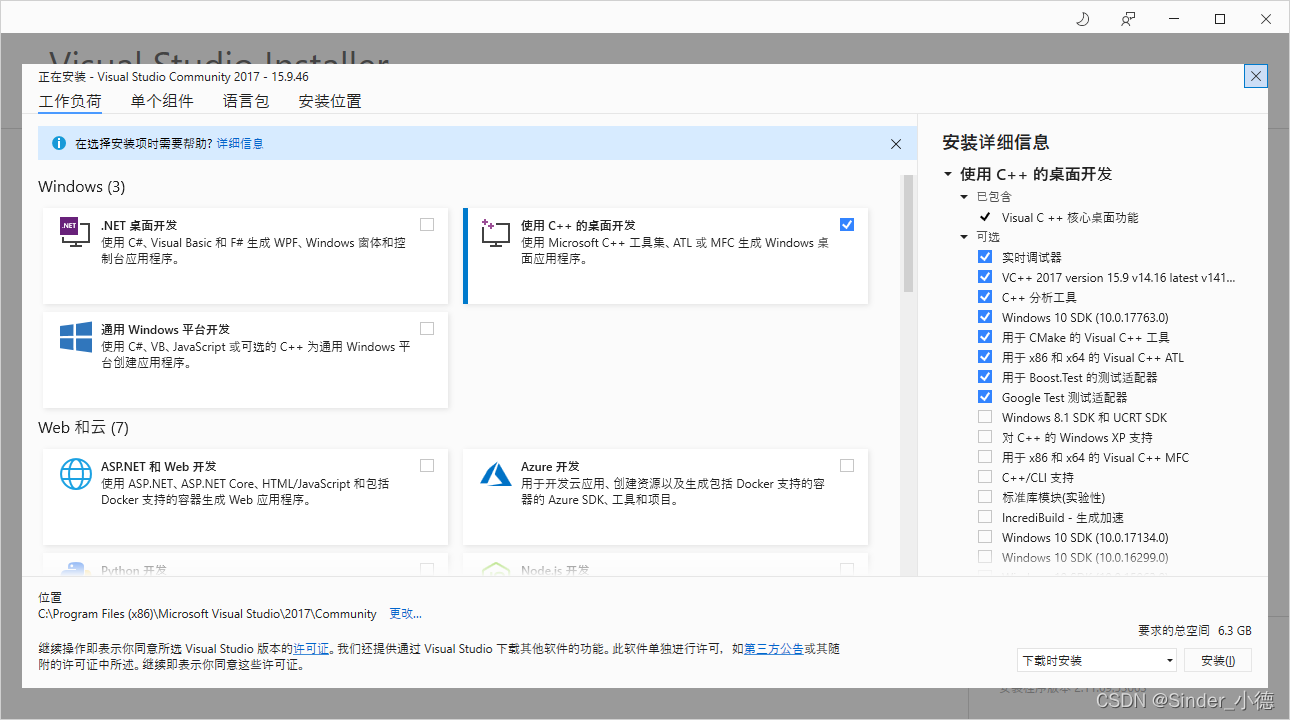Viewport: 1290px width, 720px height.
Task: Uncheck Windows 10 SDK (10.0.17763.0) checkbox
Action: [985, 317]
